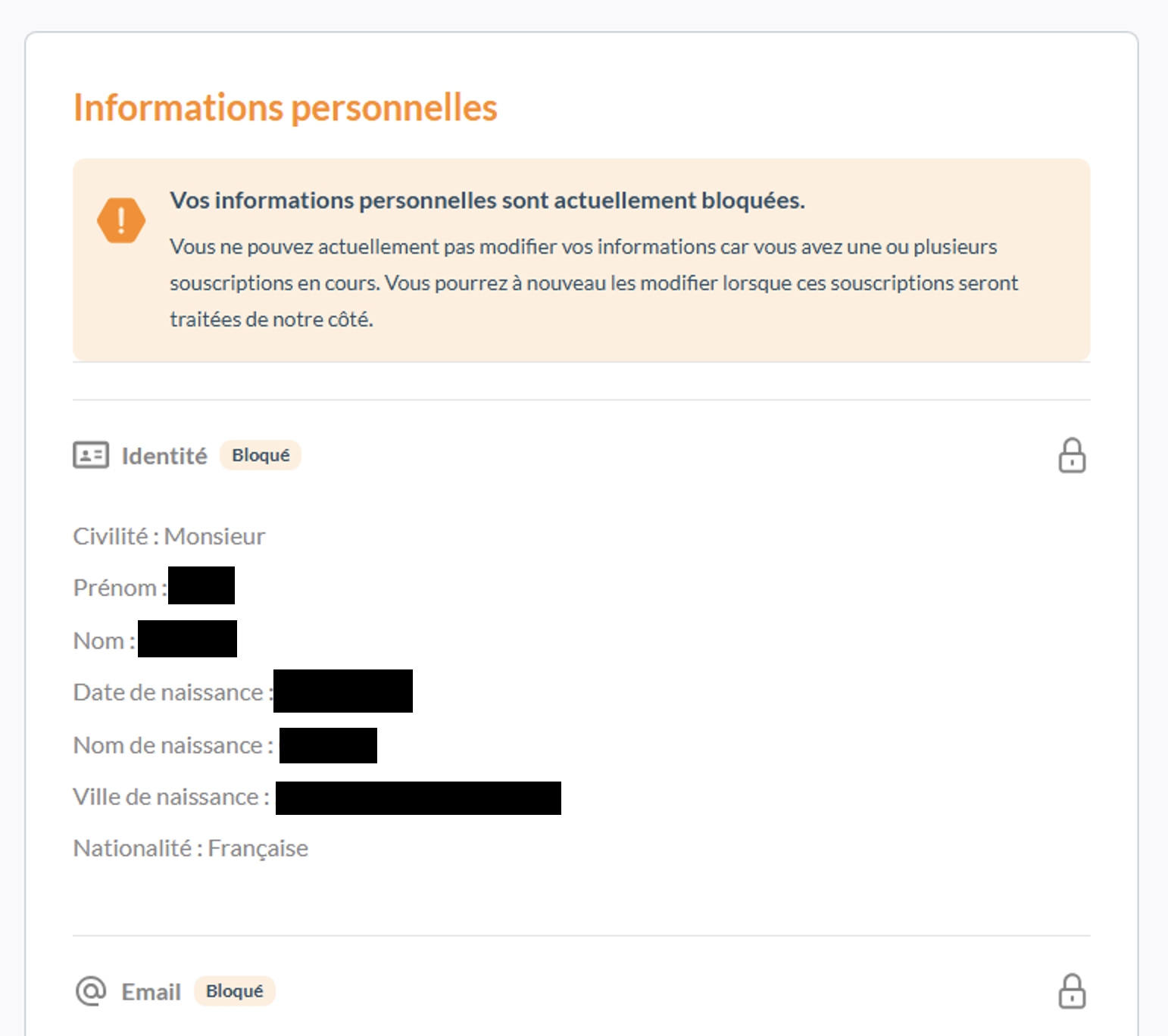1168x1036 pixels.
Task: Select the Email section title
Action: (151, 992)
